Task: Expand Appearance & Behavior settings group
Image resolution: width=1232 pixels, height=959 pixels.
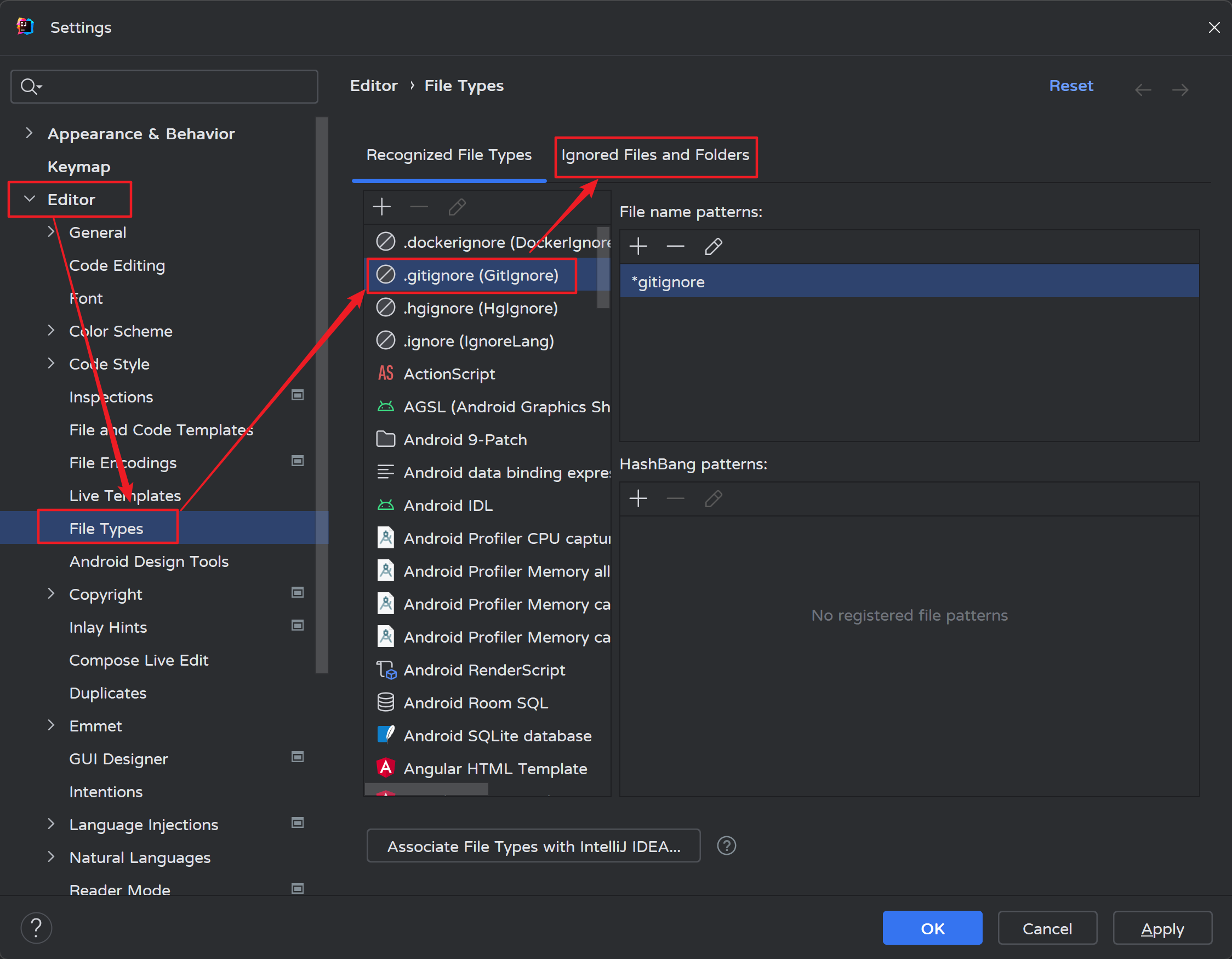Action: click(30, 133)
